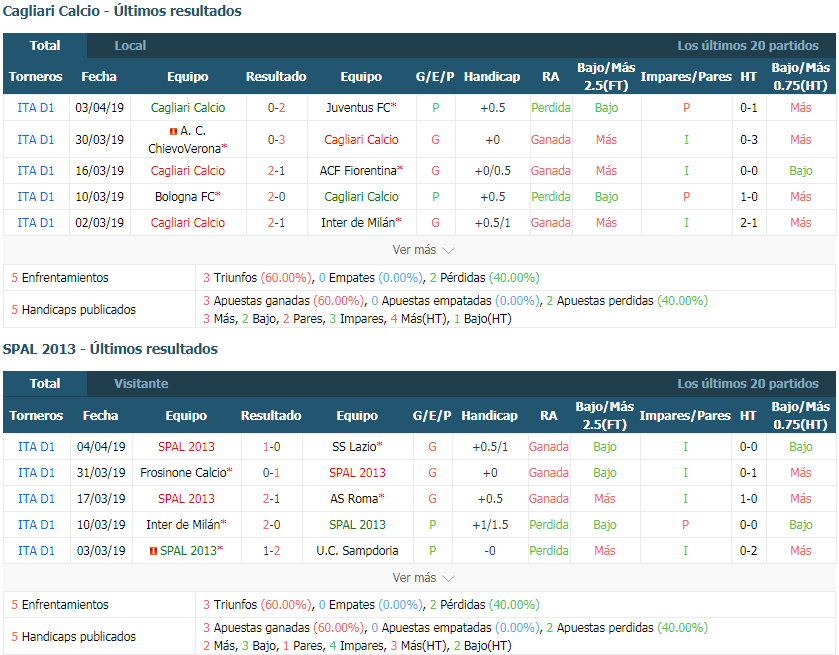839x655 pixels.
Task: Open ITA D1 link in the SS Lazio row
Action: 36,446
